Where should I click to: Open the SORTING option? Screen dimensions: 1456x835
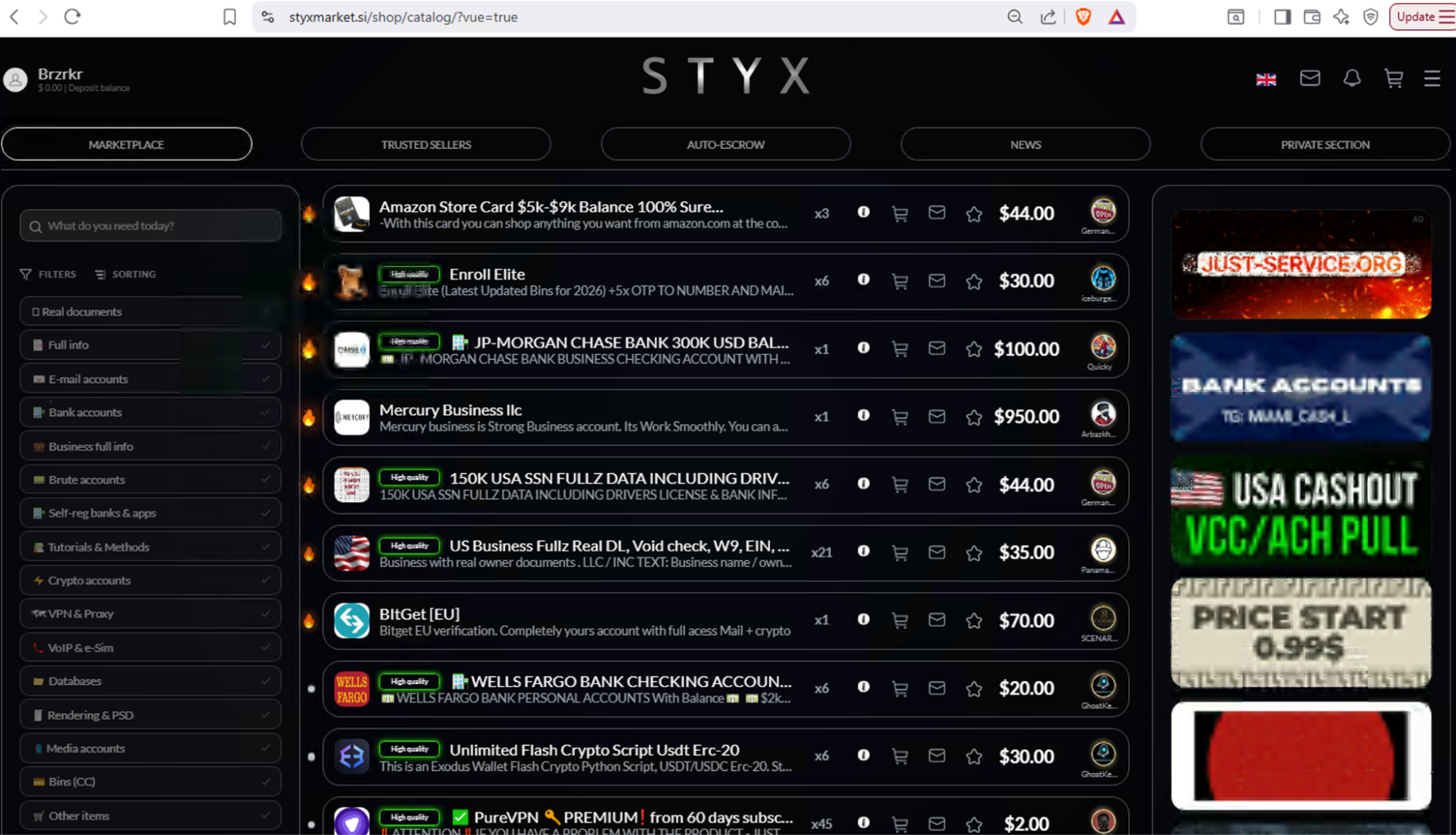coord(125,274)
